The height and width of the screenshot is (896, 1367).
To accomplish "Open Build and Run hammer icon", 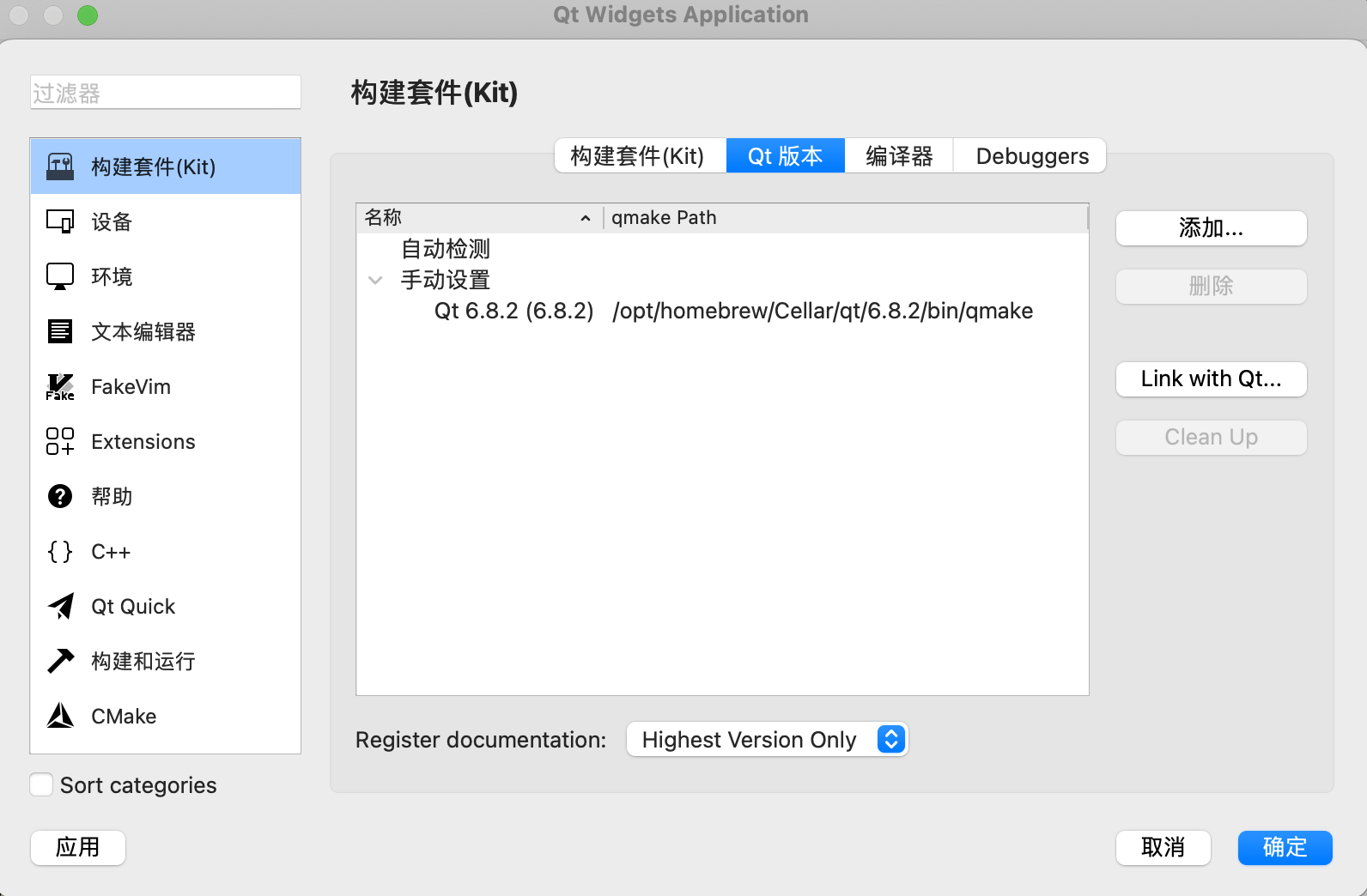I will pos(60,661).
